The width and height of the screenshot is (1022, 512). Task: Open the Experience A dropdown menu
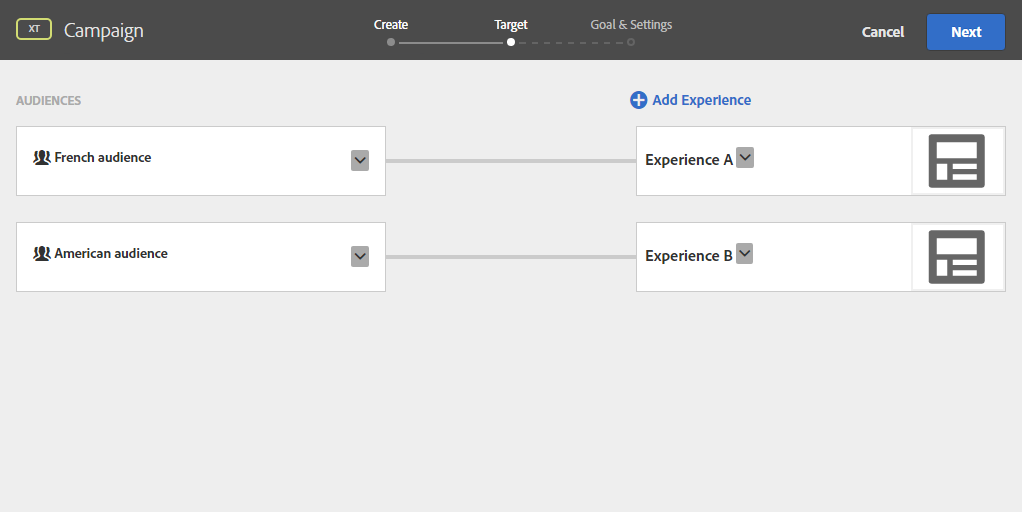click(x=745, y=158)
